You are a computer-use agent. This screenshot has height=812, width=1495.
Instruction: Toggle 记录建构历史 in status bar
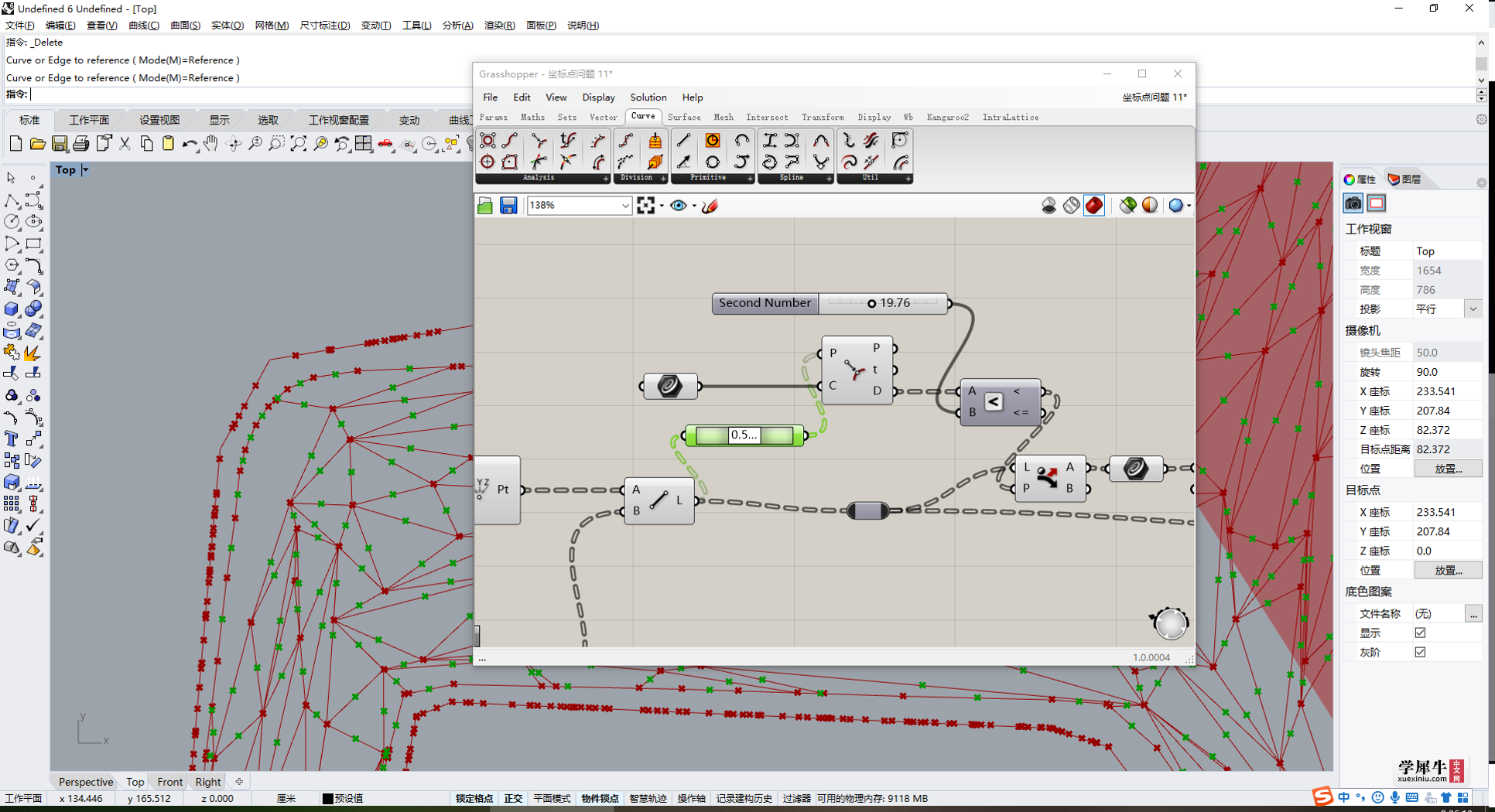[744, 798]
